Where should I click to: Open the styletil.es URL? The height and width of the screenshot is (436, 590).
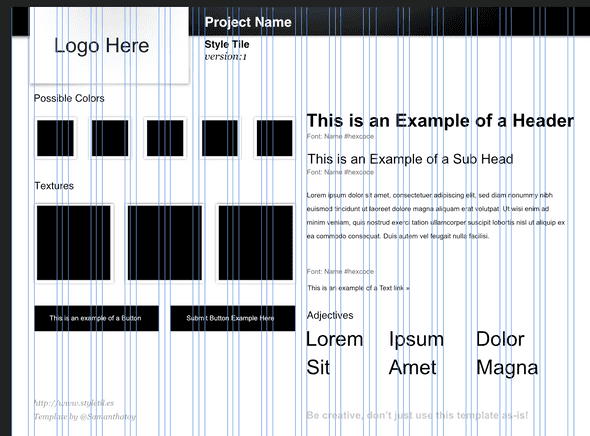74,403
